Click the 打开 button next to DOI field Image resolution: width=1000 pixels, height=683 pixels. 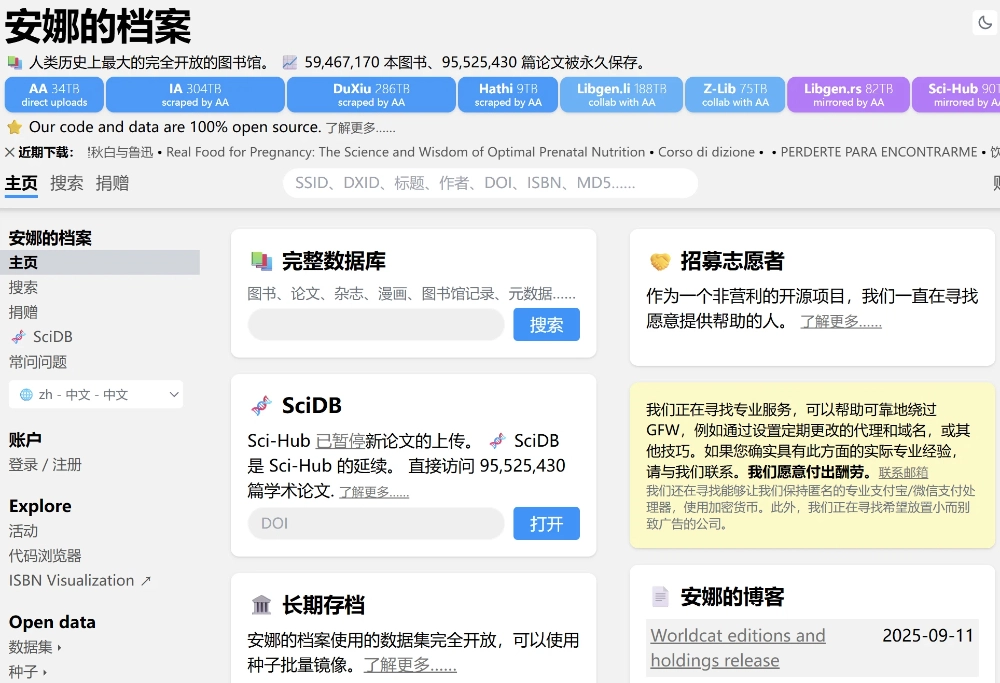pyautogui.click(x=546, y=524)
